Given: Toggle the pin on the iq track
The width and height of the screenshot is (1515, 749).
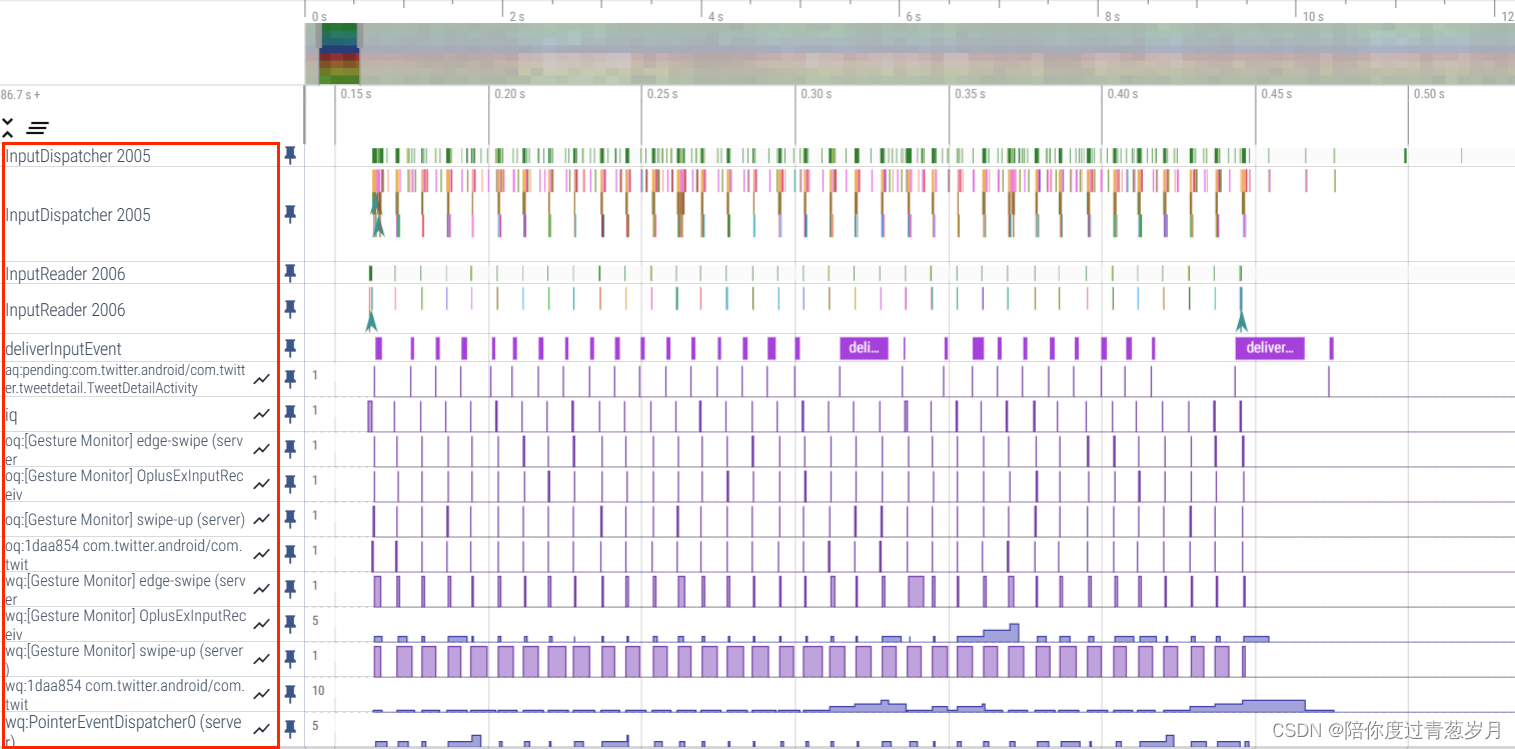Looking at the screenshot, I should pos(290,413).
